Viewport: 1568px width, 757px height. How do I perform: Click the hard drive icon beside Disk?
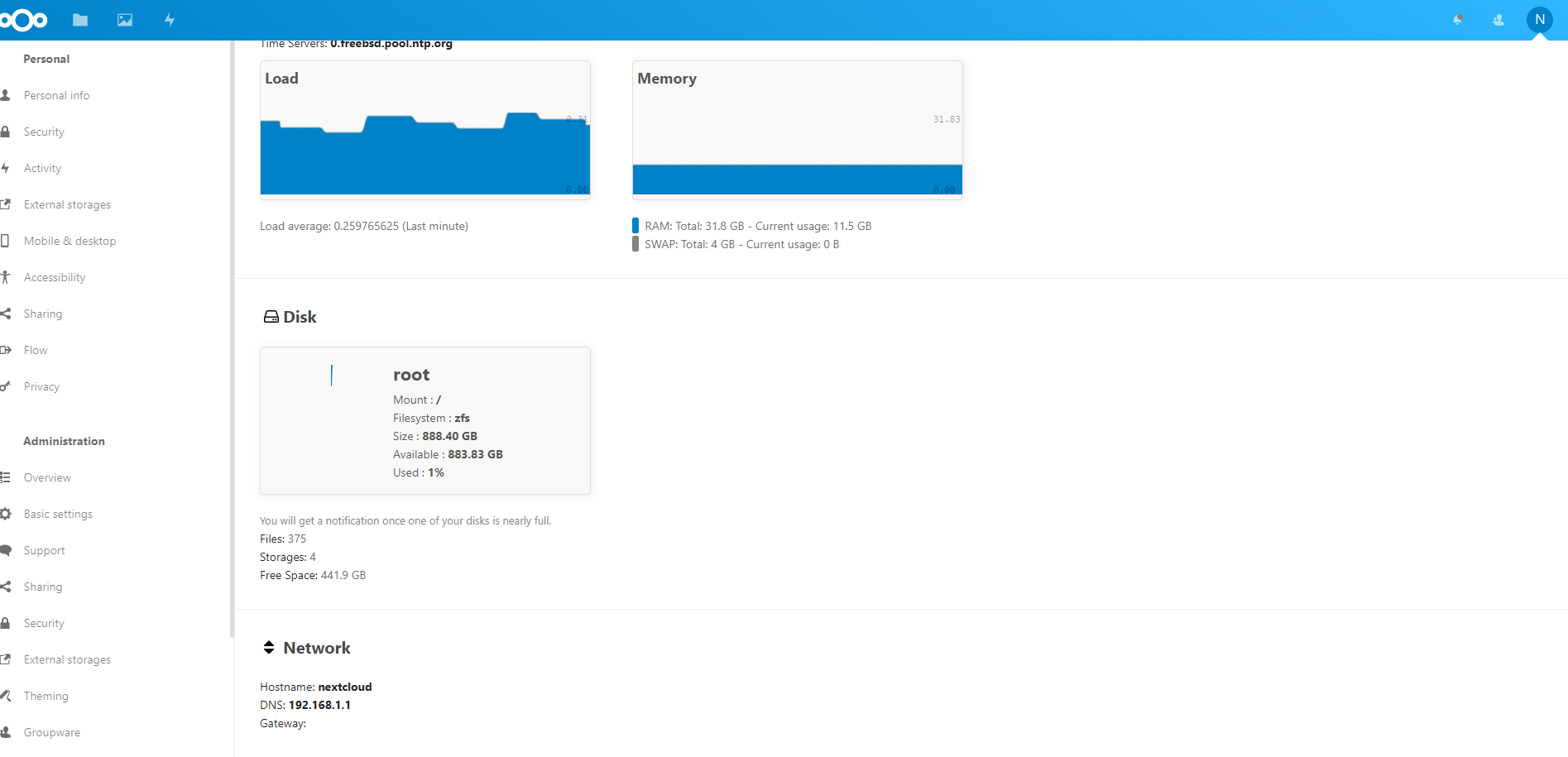(271, 317)
